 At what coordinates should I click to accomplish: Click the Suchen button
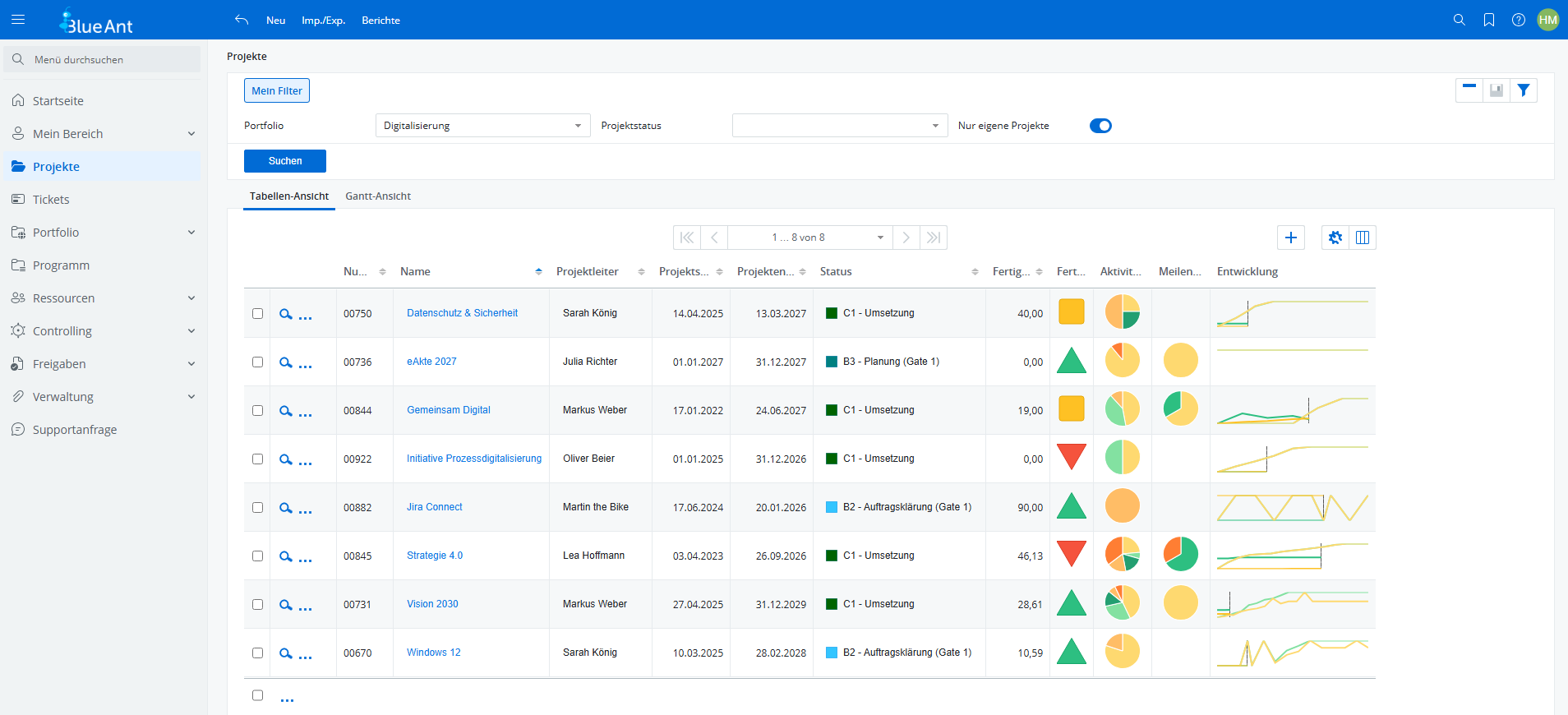[285, 161]
